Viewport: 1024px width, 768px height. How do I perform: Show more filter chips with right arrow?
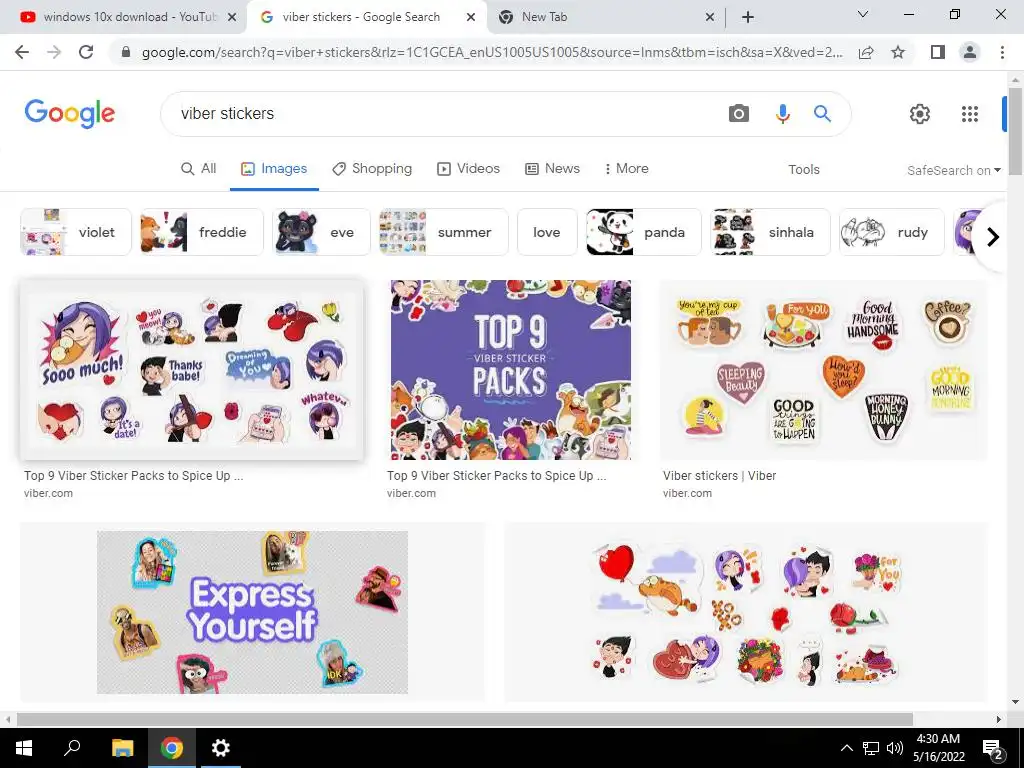click(x=993, y=236)
